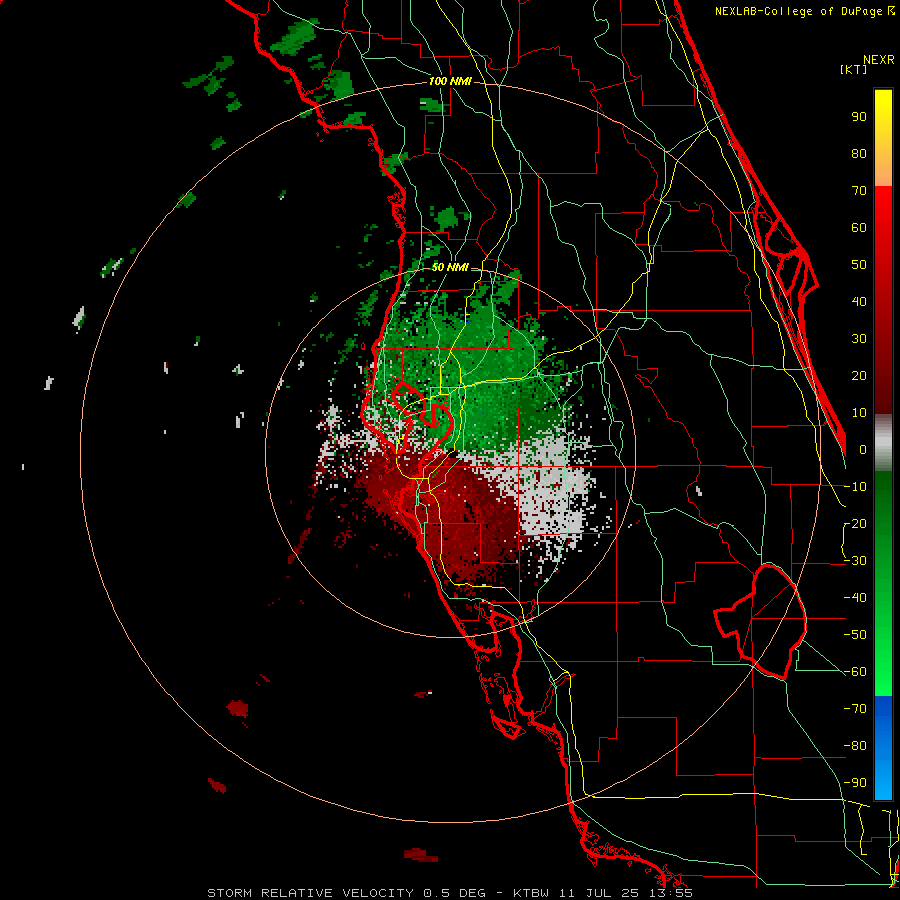Click the -30 scale label

coord(855,561)
